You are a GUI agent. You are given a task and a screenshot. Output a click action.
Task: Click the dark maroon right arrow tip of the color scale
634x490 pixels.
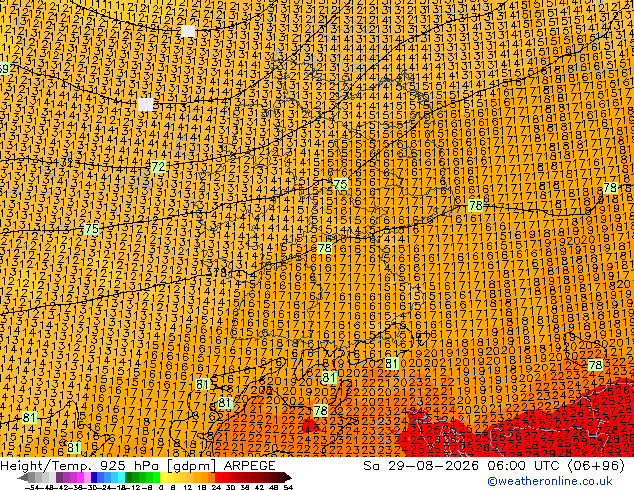point(288,477)
